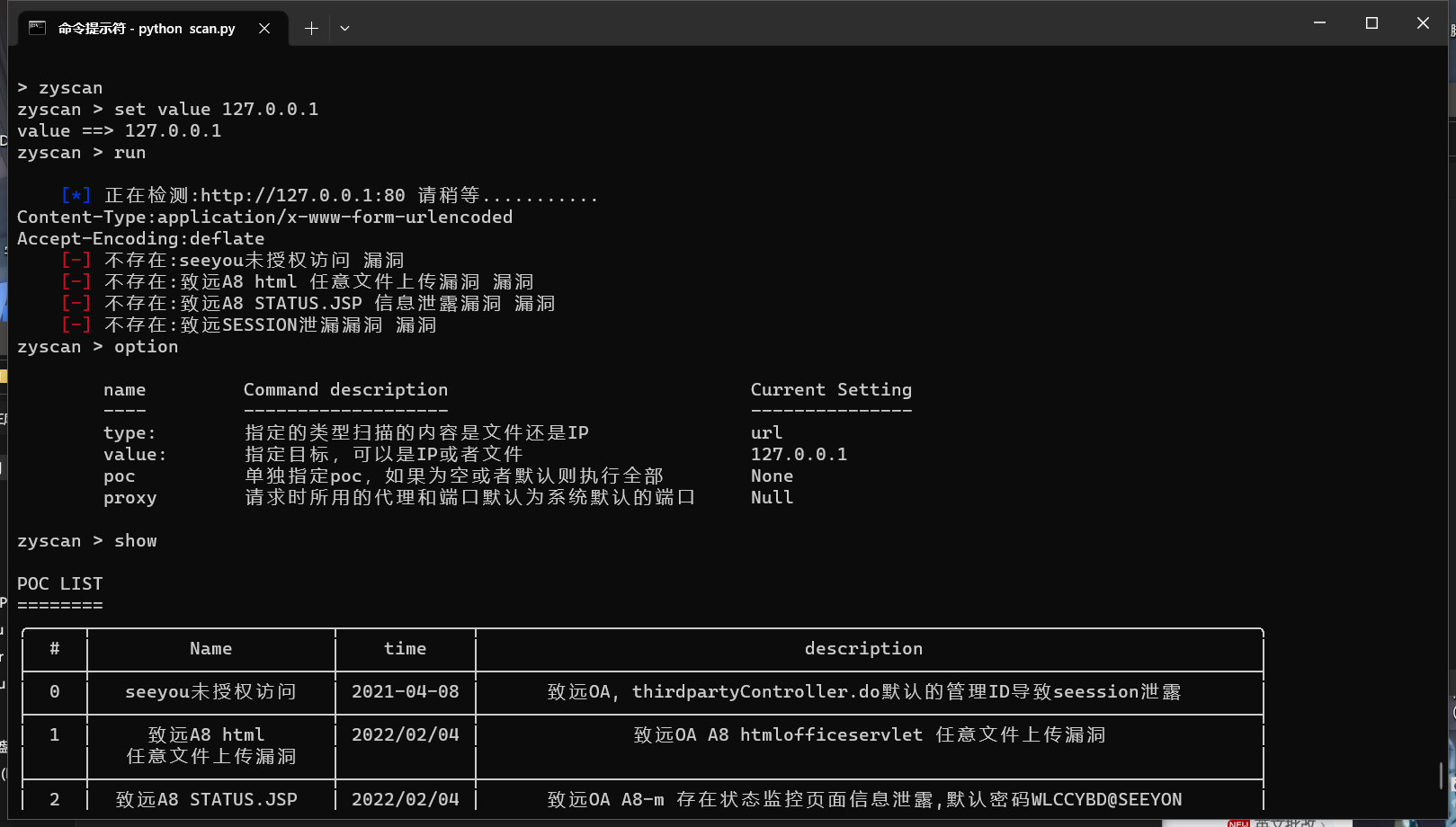This screenshot has width=1456, height=827.
Task: Click the 'set value 127.0.0.1' command text
Action: [x=216, y=110]
